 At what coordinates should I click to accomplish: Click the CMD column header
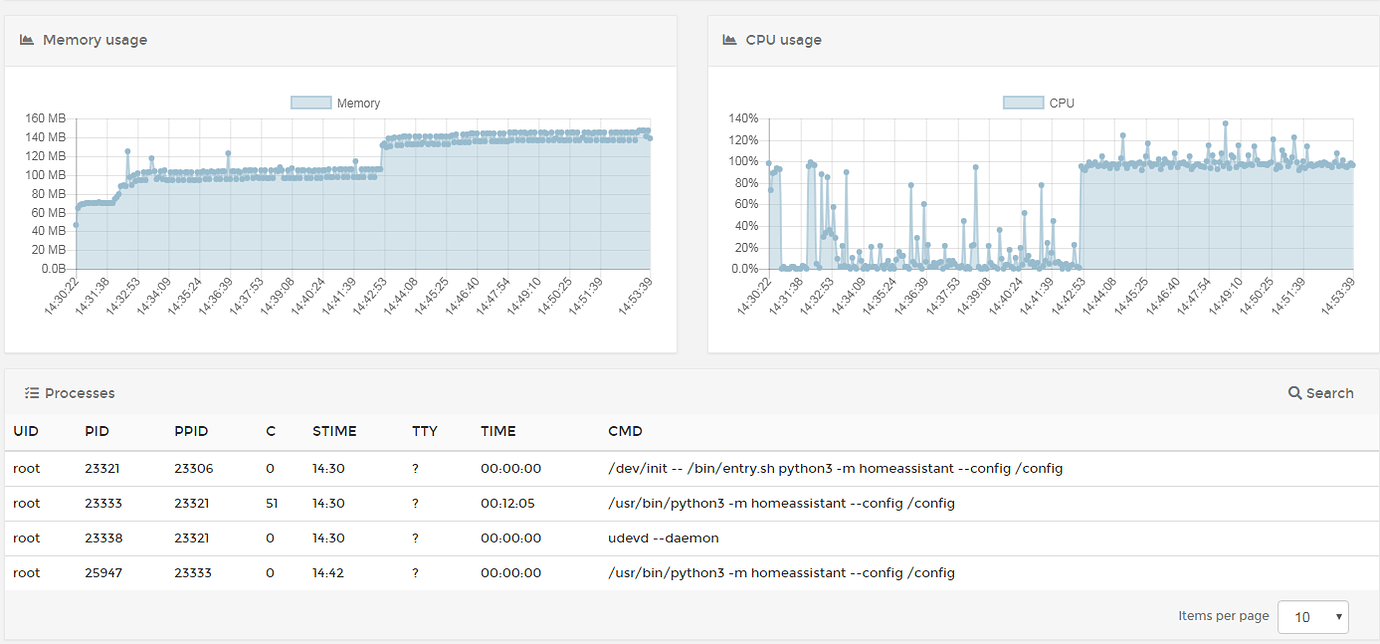(x=625, y=431)
